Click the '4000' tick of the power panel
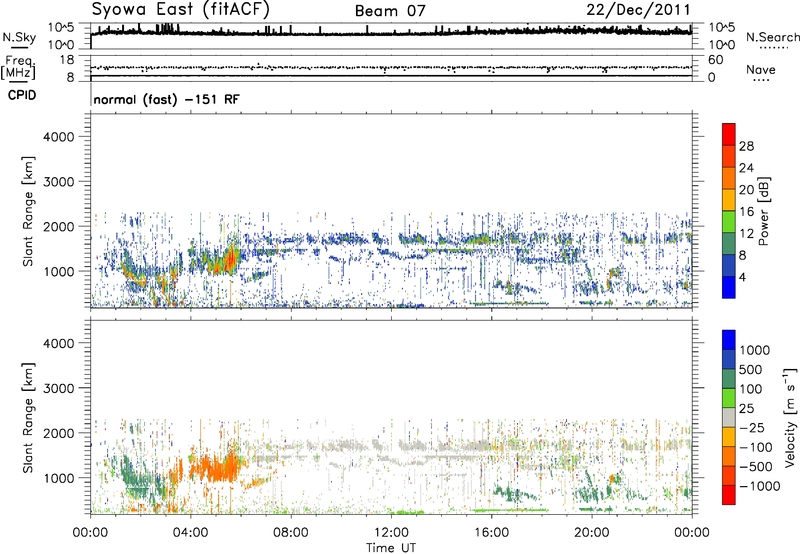 tap(58, 137)
